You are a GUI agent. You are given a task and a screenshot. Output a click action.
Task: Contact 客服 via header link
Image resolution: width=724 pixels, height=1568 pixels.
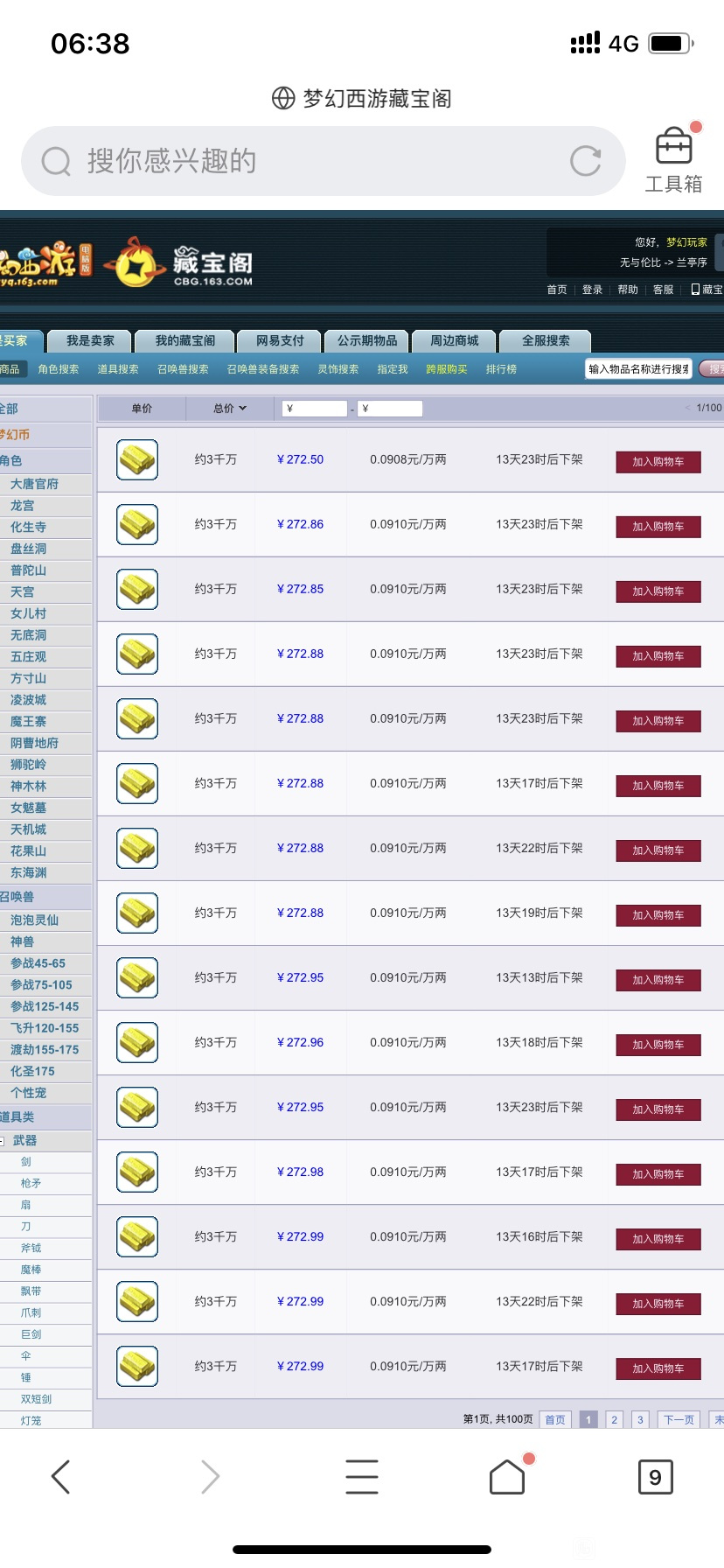click(664, 290)
